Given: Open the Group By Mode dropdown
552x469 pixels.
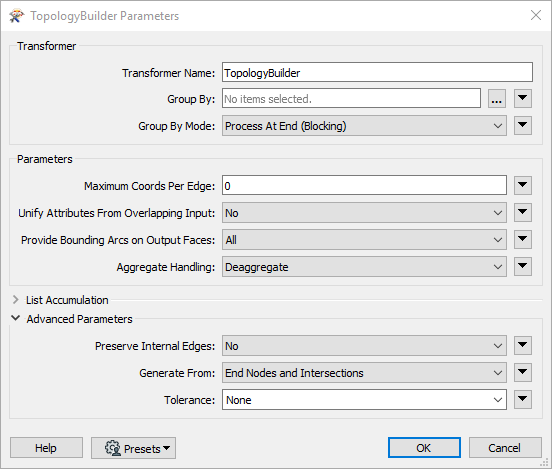Looking at the screenshot, I should (x=364, y=126).
